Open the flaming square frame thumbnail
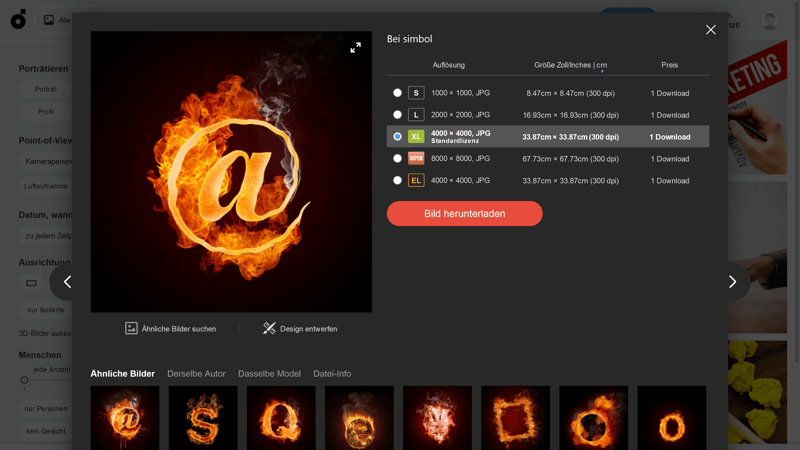The width and height of the screenshot is (800, 450). coord(515,418)
